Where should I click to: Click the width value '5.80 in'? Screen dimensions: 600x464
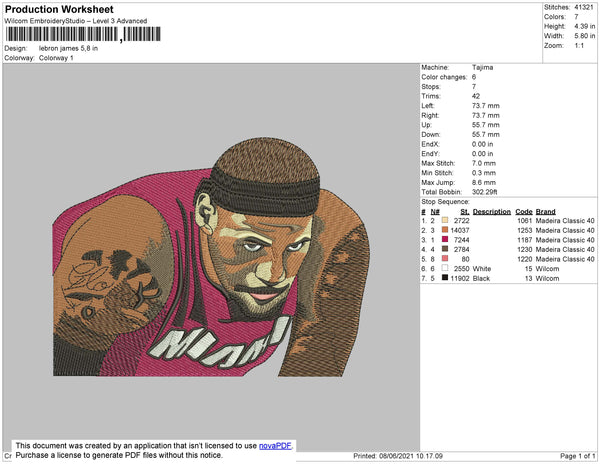pos(584,36)
